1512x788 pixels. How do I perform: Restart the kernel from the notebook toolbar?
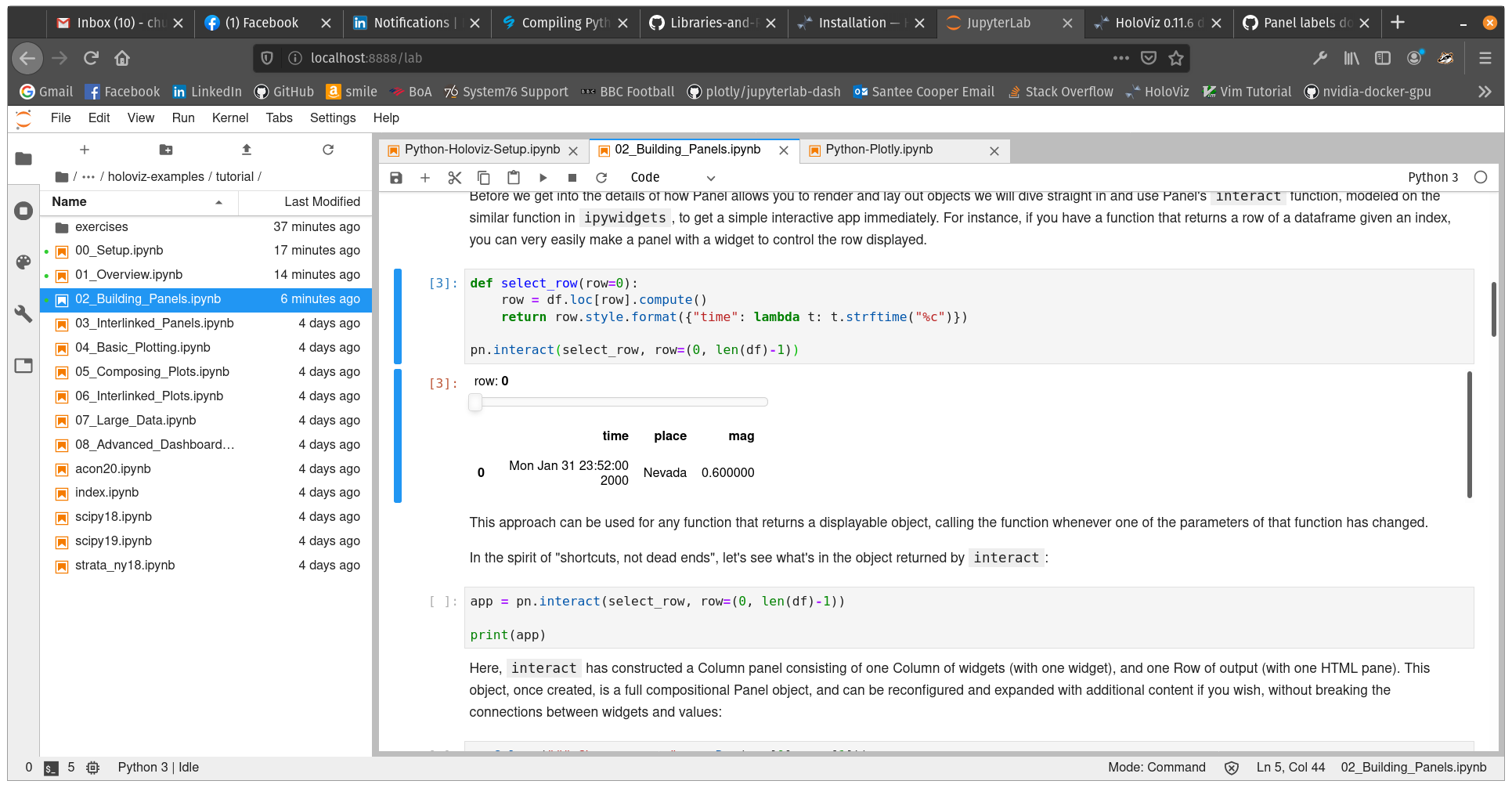(x=601, y=178)
